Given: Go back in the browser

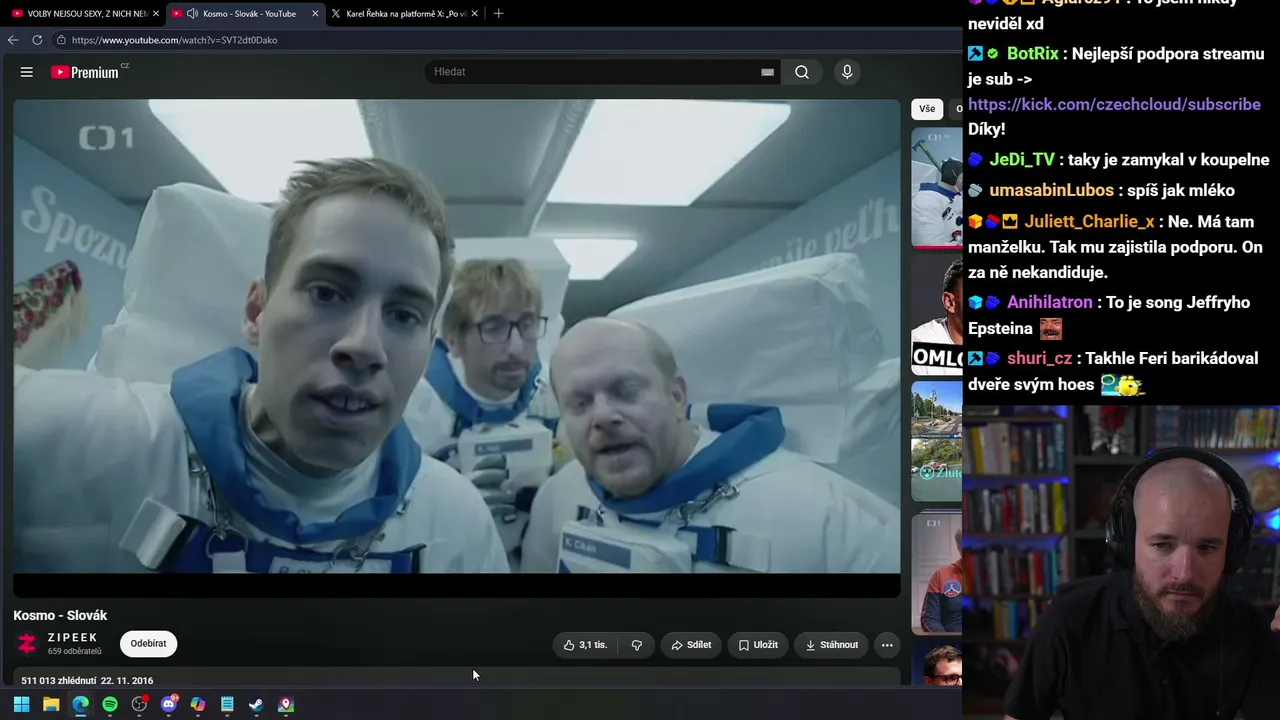Looking at the screenshot, I should click(13, 40).
